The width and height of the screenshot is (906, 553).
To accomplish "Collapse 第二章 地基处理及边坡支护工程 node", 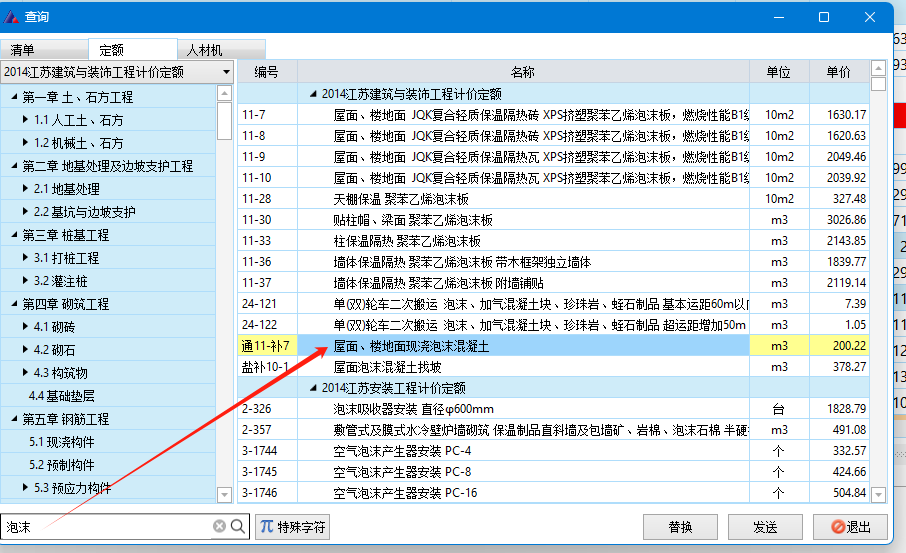I will tap(14, 166).
